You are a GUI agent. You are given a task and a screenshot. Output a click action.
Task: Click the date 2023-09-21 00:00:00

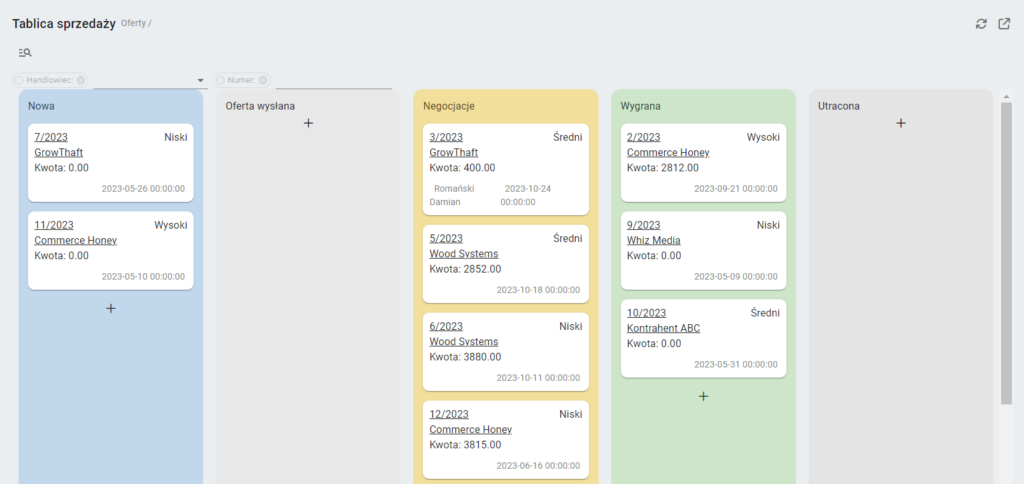point(736,189)
